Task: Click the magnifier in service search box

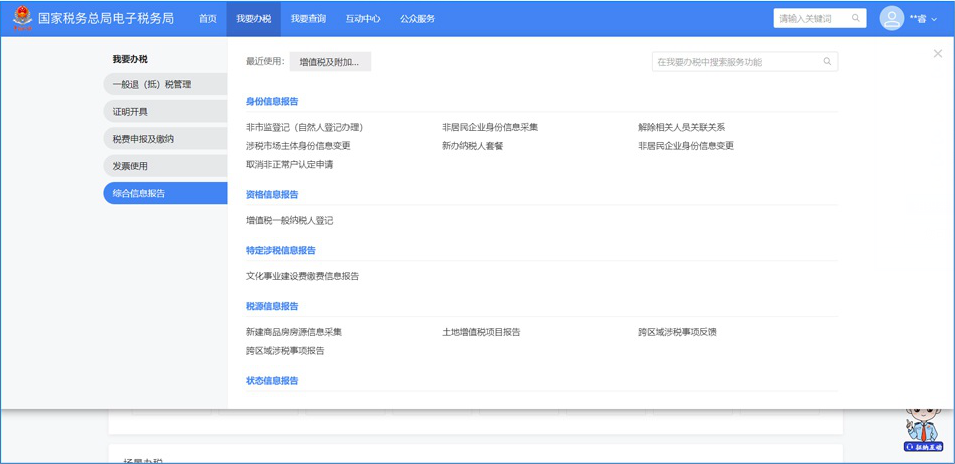Action: [x=827, y=62]
